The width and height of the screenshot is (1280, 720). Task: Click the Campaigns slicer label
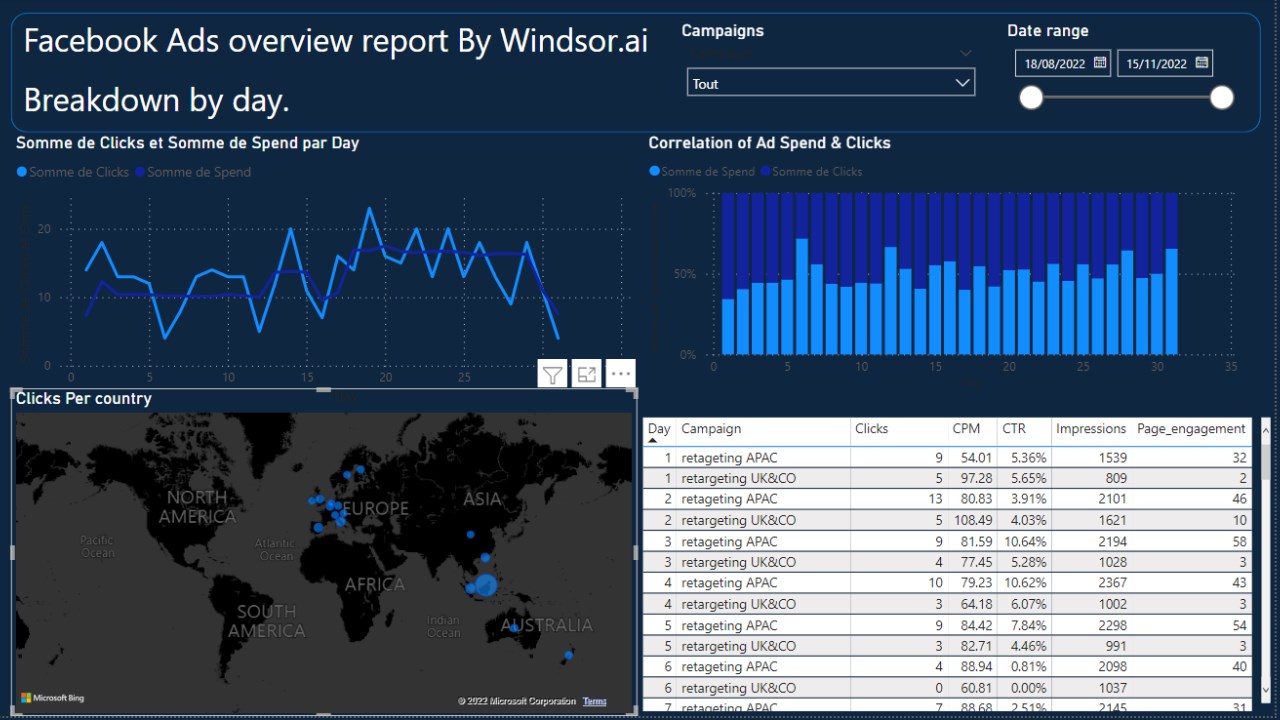[x=722, y=30]
